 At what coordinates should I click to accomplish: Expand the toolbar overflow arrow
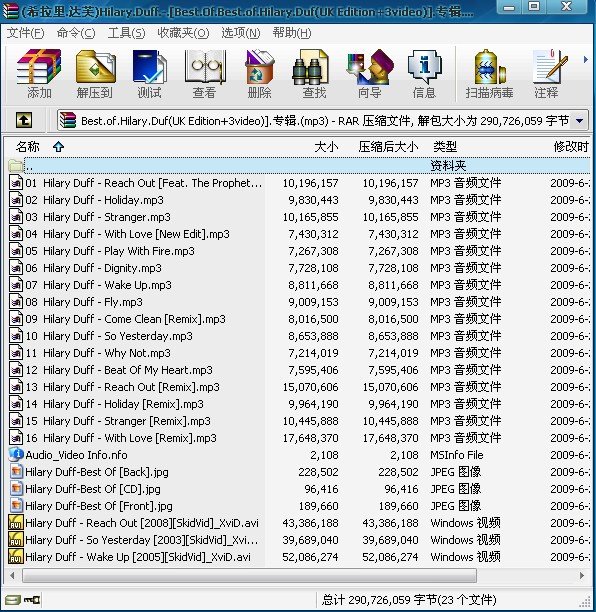coord(585,60)
